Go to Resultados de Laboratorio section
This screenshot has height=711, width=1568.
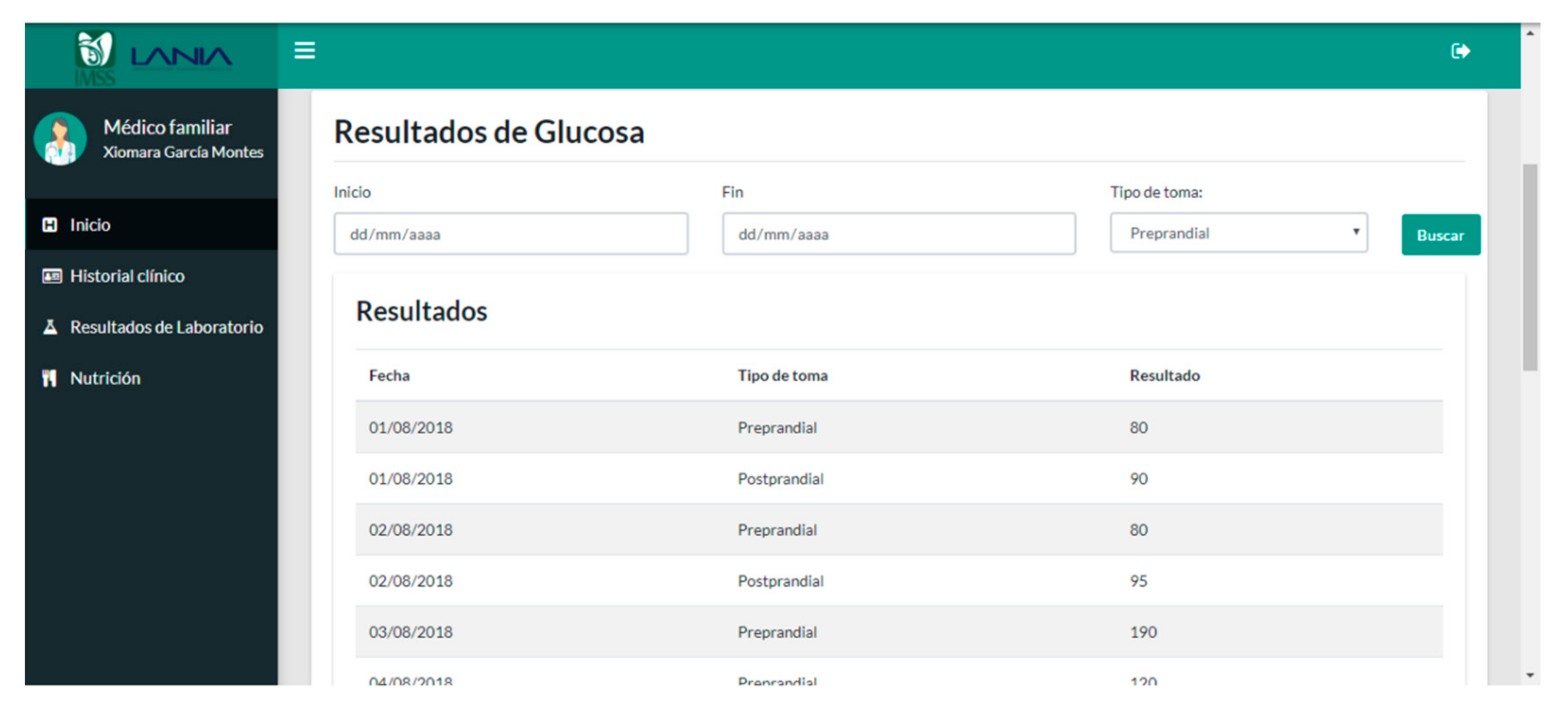pyautogui.click(x=166, y=327)
